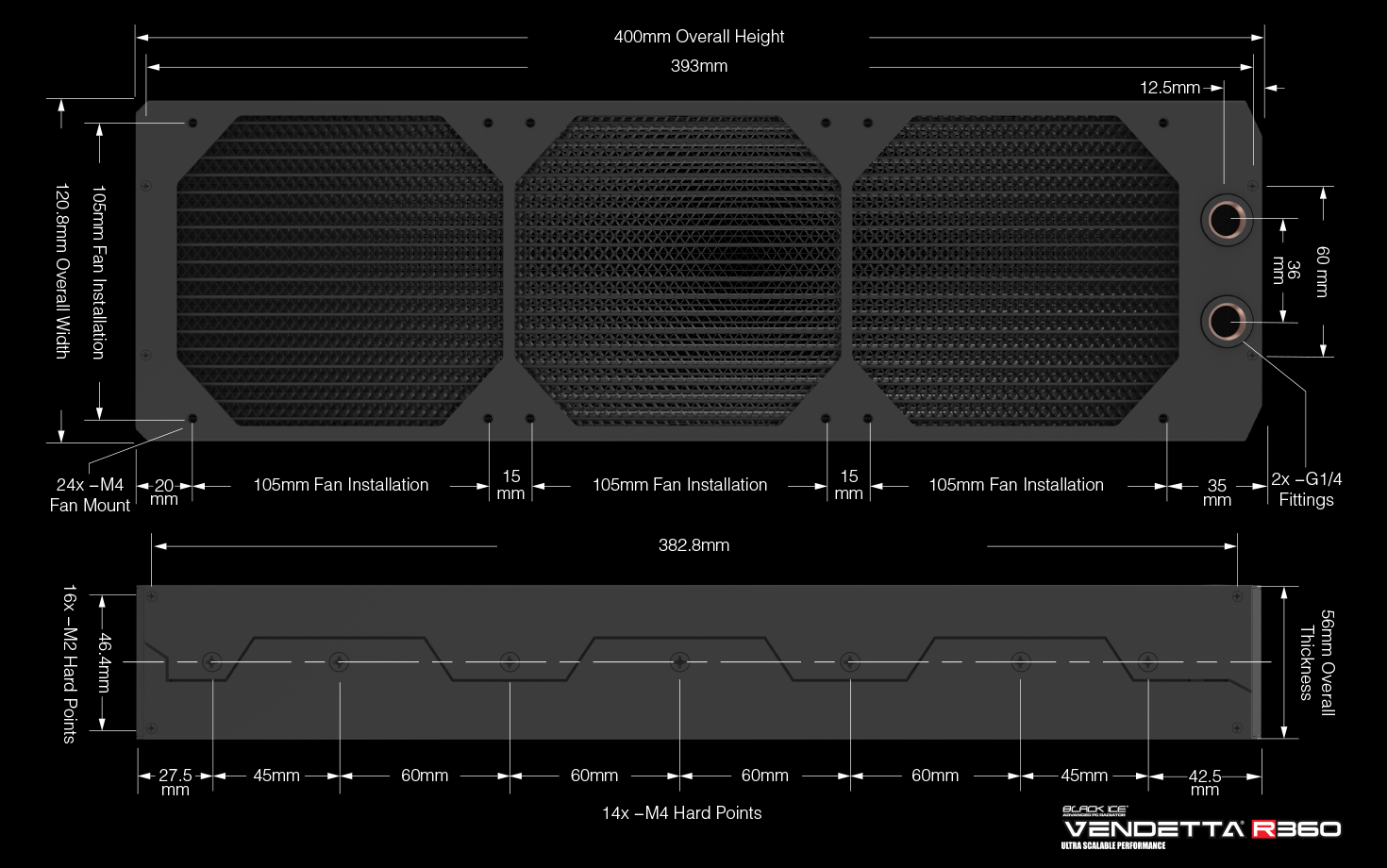The image size is (1387, 868).
Task: Click the 2x -G1/4 Fittings label
Action: (x=1306, y=490)
